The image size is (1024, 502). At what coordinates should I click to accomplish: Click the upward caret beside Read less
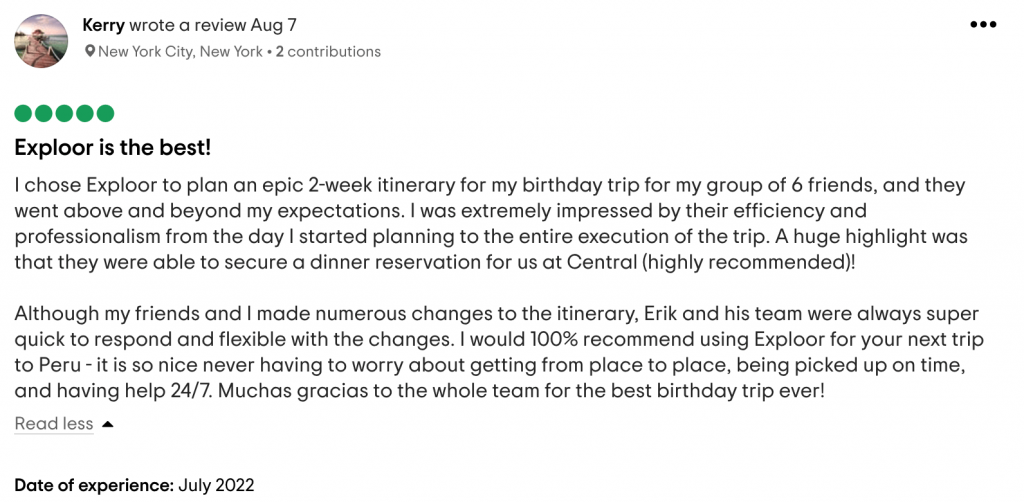click(x=108, y=424)
